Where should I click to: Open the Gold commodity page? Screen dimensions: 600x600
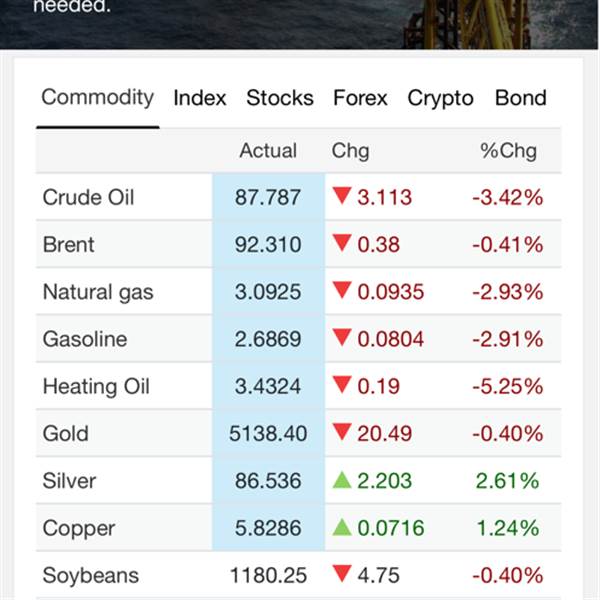pyautogui.click(x=65, y=434)
